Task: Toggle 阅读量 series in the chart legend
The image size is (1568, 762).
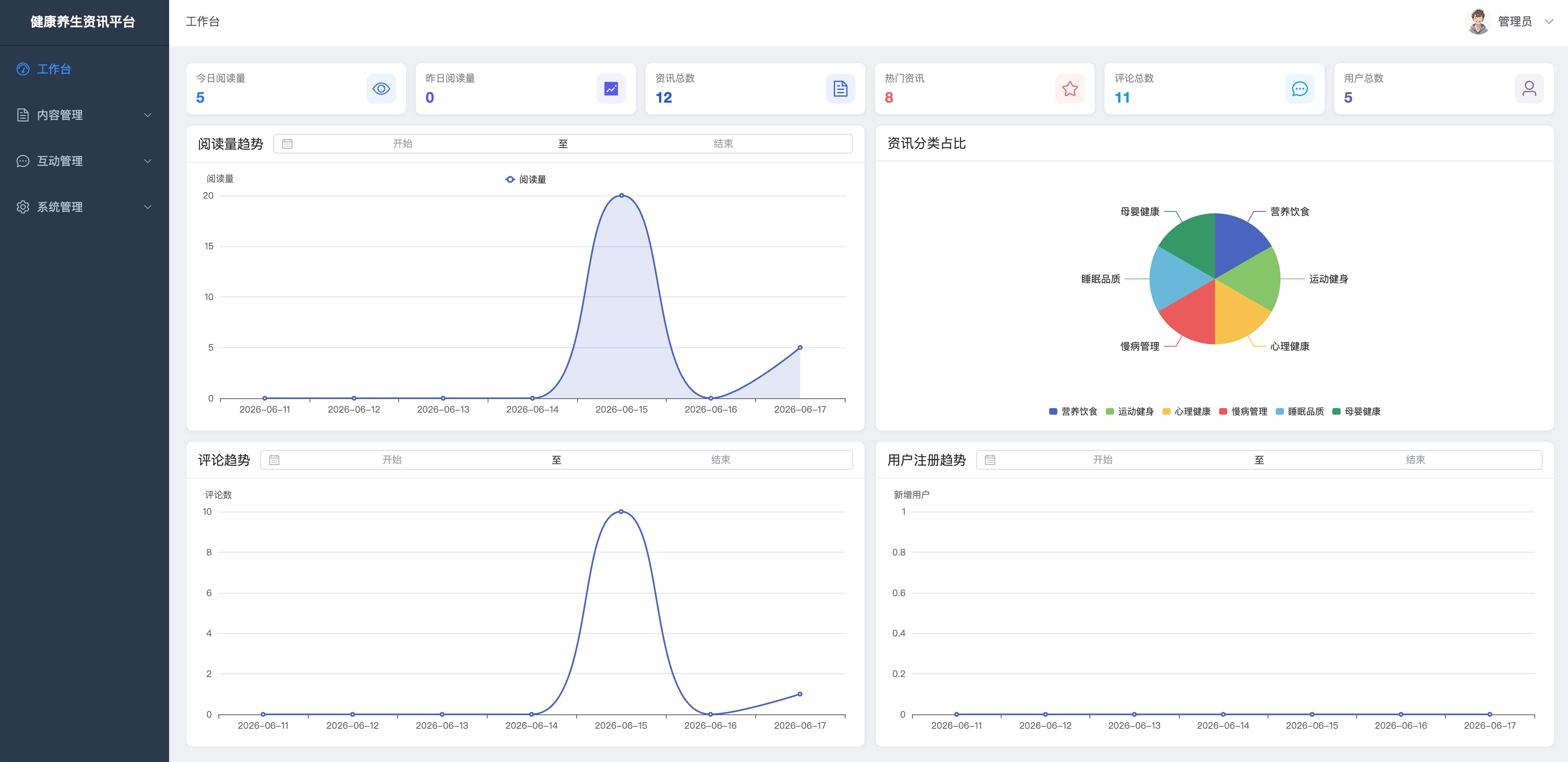Action: click(526, 179)
